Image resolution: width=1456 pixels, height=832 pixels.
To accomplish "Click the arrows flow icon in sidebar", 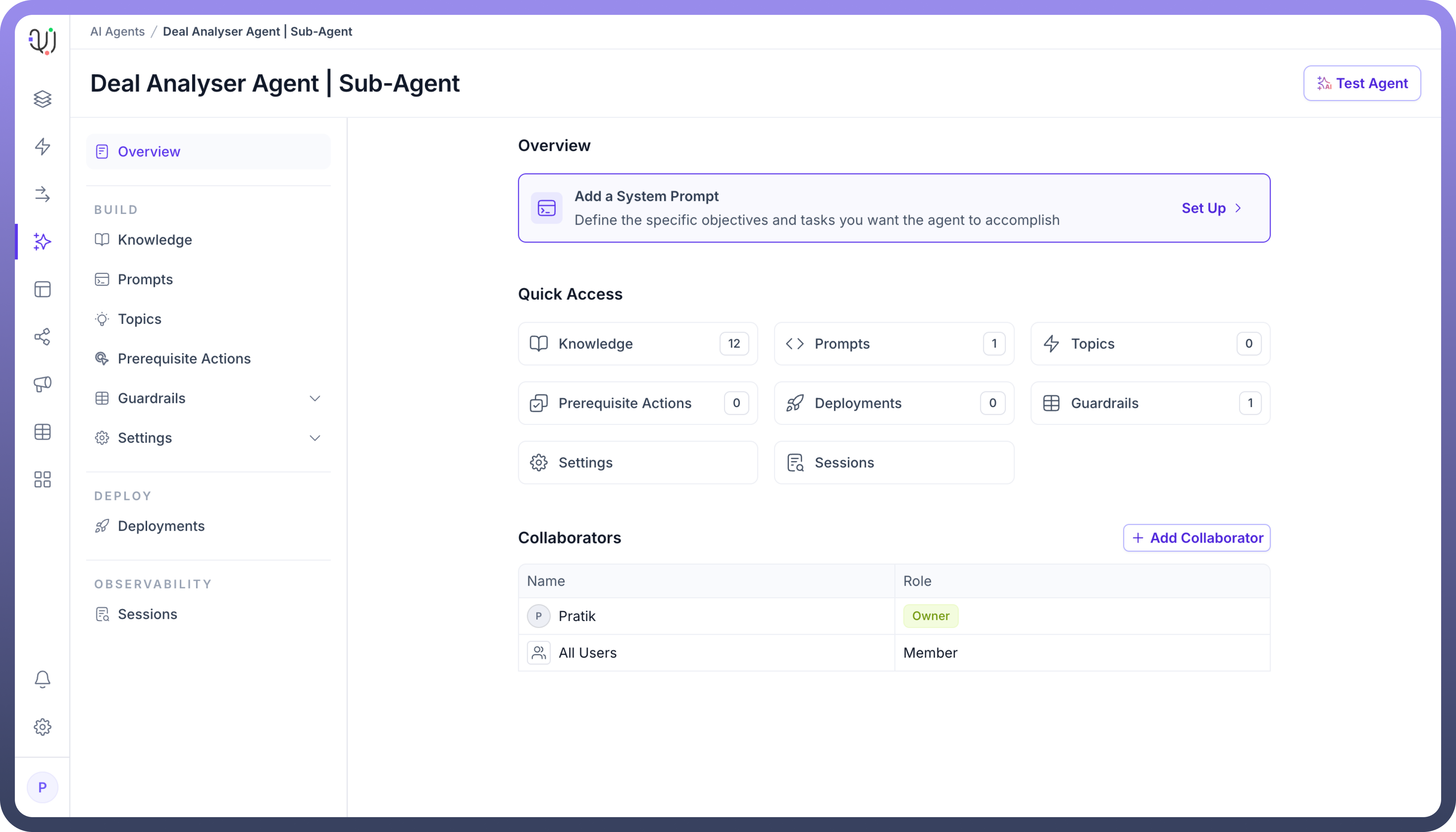I will [x=42, y=194].
